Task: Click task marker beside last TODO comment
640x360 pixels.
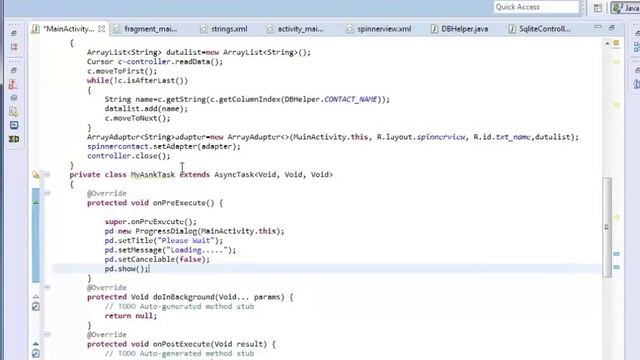Action: pos(36,353)
